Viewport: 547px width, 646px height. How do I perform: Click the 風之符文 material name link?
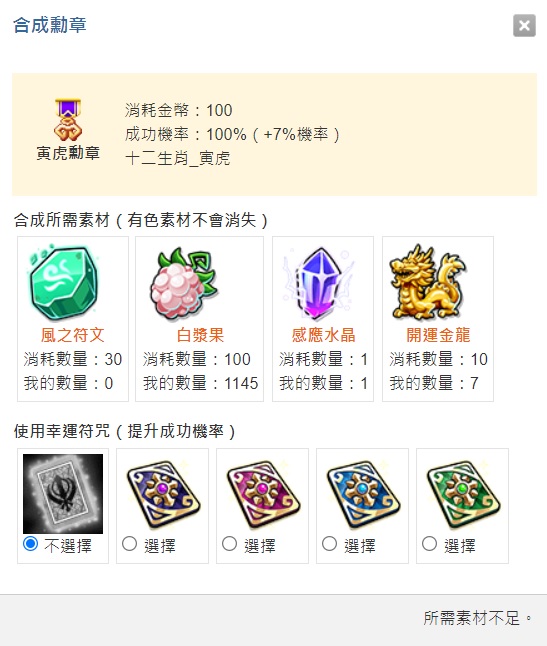(72, 335)
